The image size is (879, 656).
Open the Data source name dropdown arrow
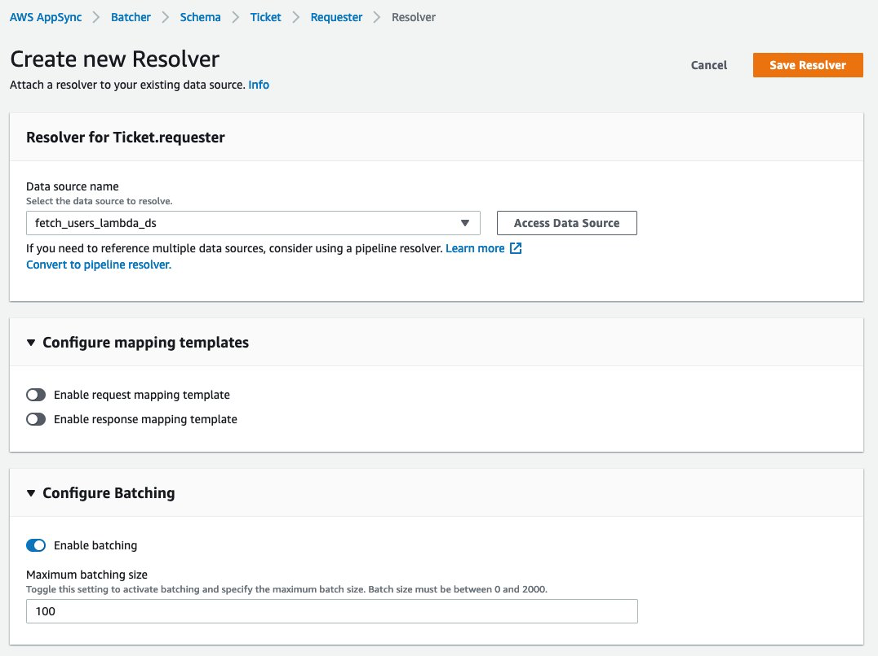click(463, 222)
